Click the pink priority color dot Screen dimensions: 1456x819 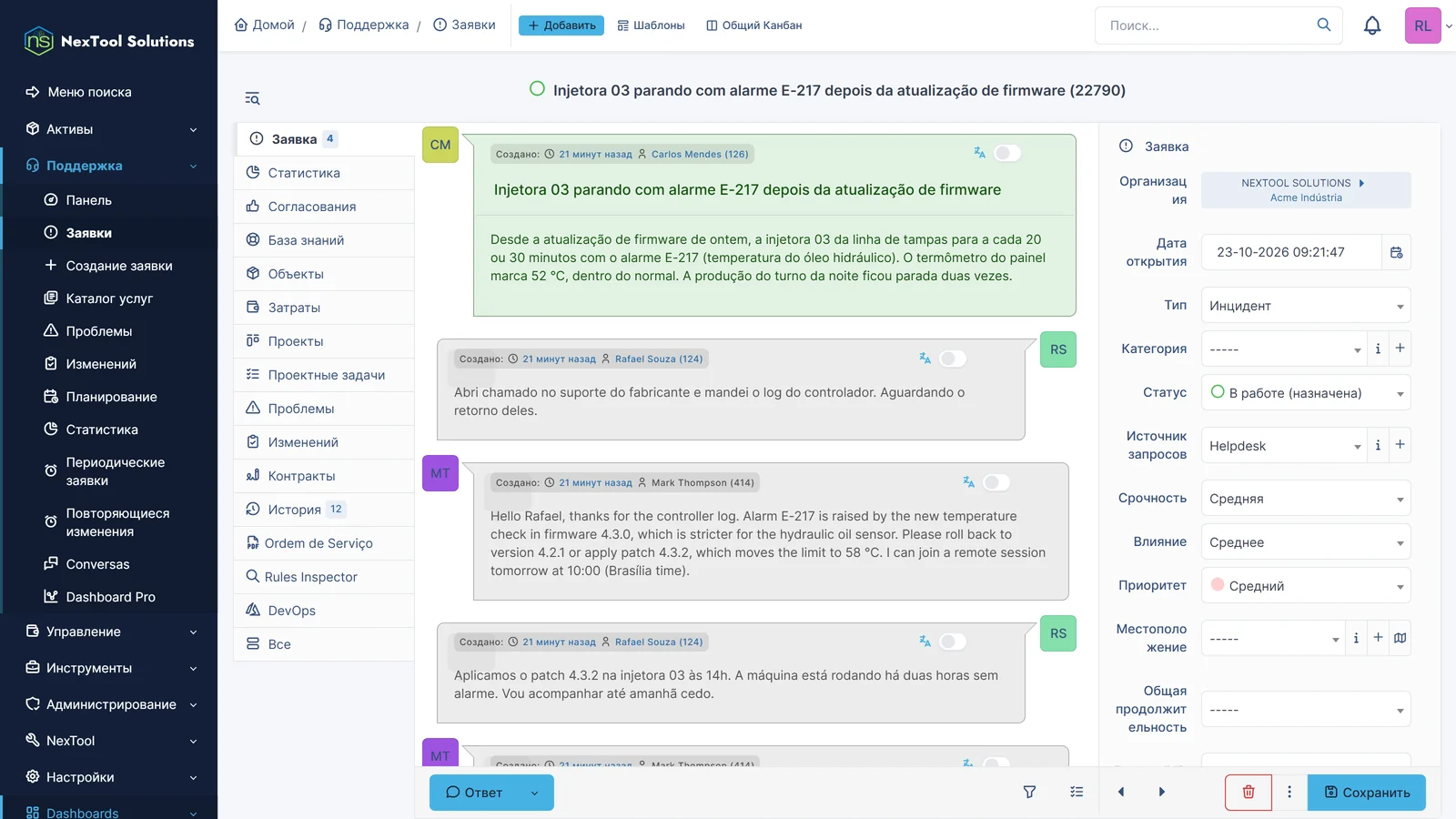[1218, 585]
